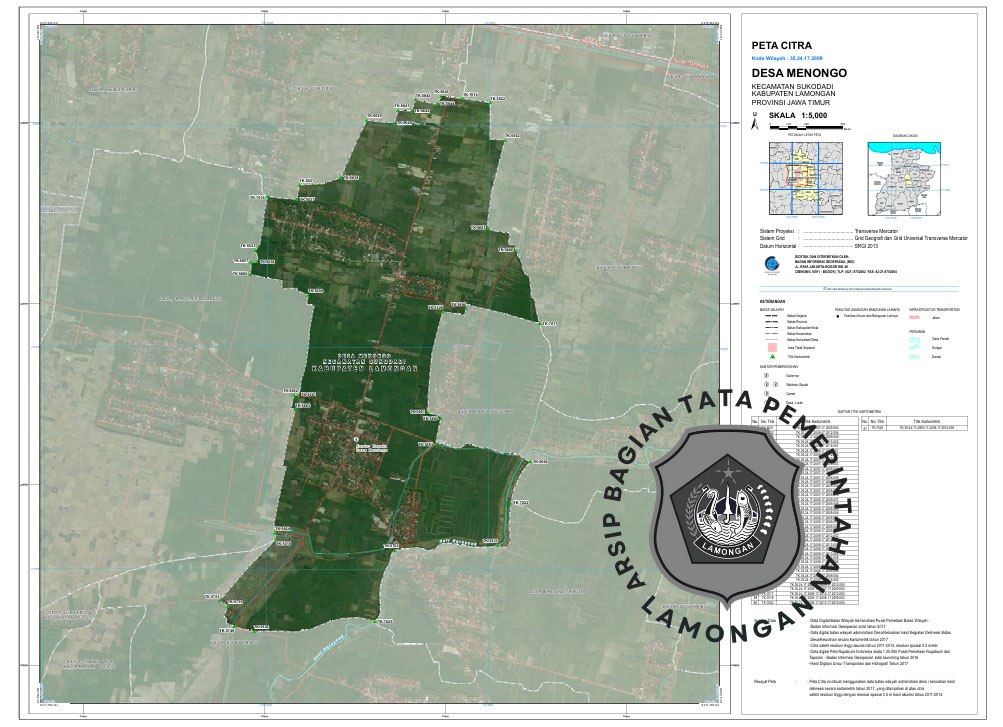Click the red Jalan road legend symbol
This screenshot has height=727, width=1003.
[913, 316]
